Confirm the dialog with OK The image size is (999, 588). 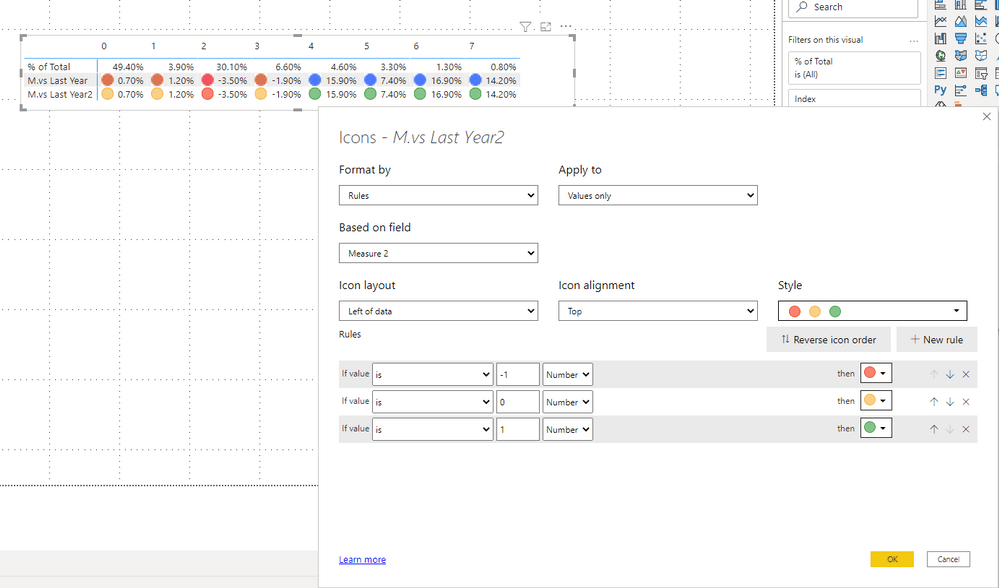pyautogui.click(x=891, y=559)
